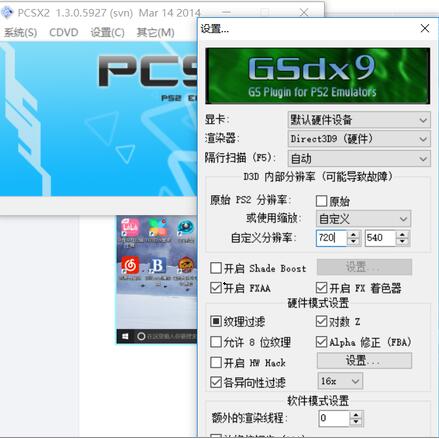Uncheck the 开启 FXAA checkbox
Image resolution: width=439 pixels, height=439 pixels.
click(216, 288)
